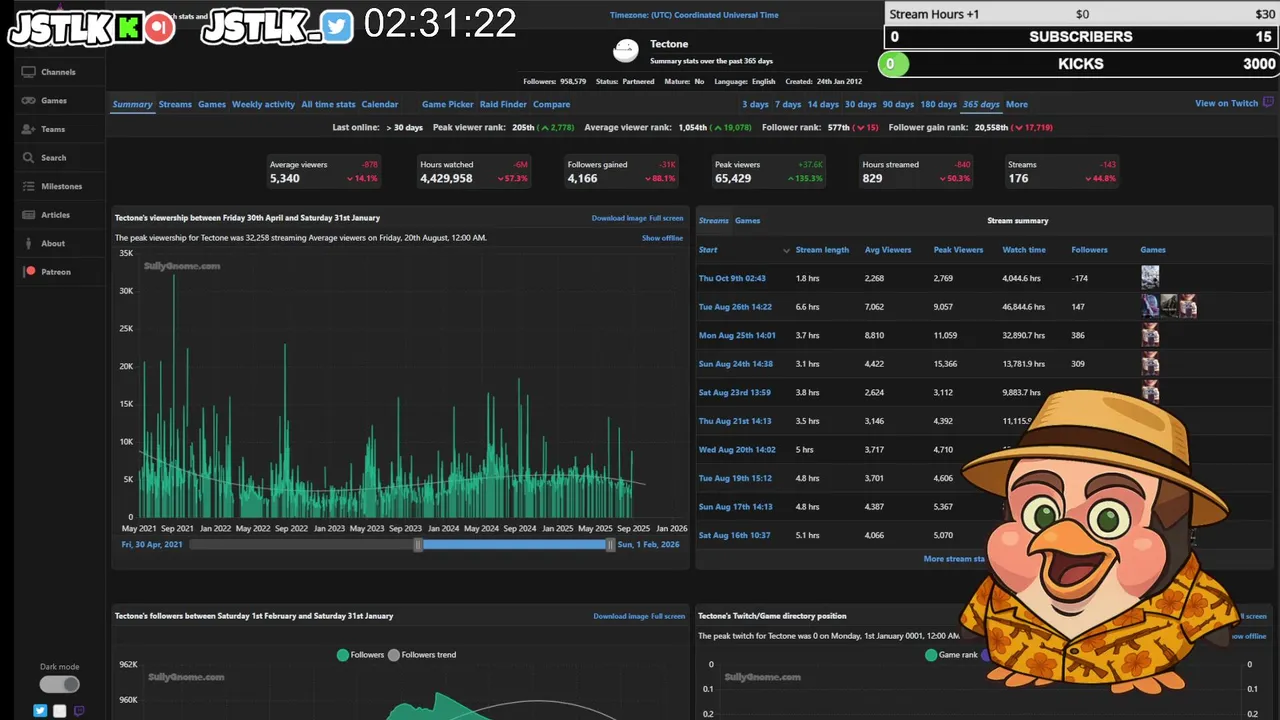The height and width of the screenshot is (720, 1280).
Task: Switch to the Summary tab
Action: 132,104
